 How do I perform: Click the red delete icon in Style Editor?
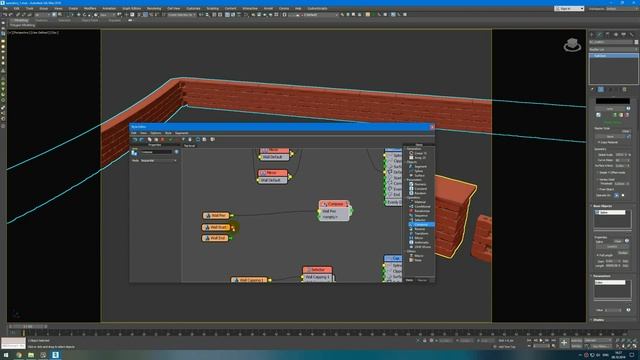point(162,140)
